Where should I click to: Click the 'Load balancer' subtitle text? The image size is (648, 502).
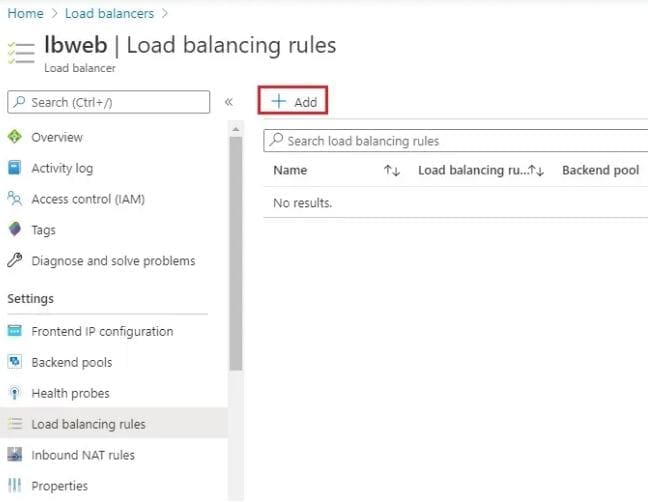click(x=80, y=68)
